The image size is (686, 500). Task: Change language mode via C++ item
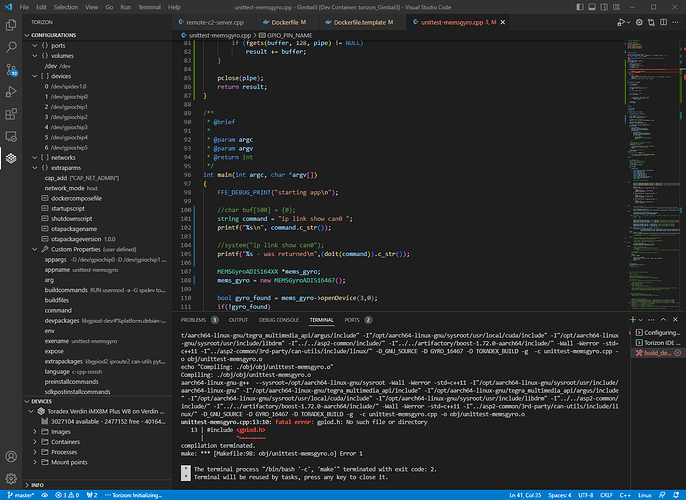[625, 495]
